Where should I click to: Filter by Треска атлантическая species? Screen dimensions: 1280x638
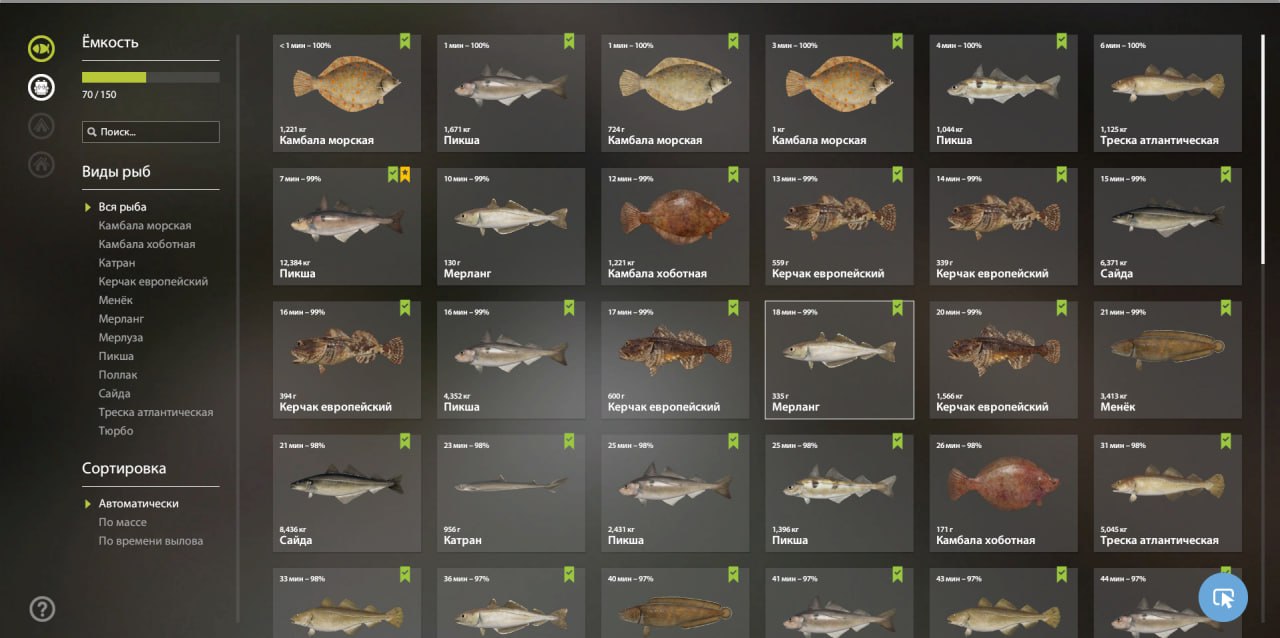pos(155,412)
